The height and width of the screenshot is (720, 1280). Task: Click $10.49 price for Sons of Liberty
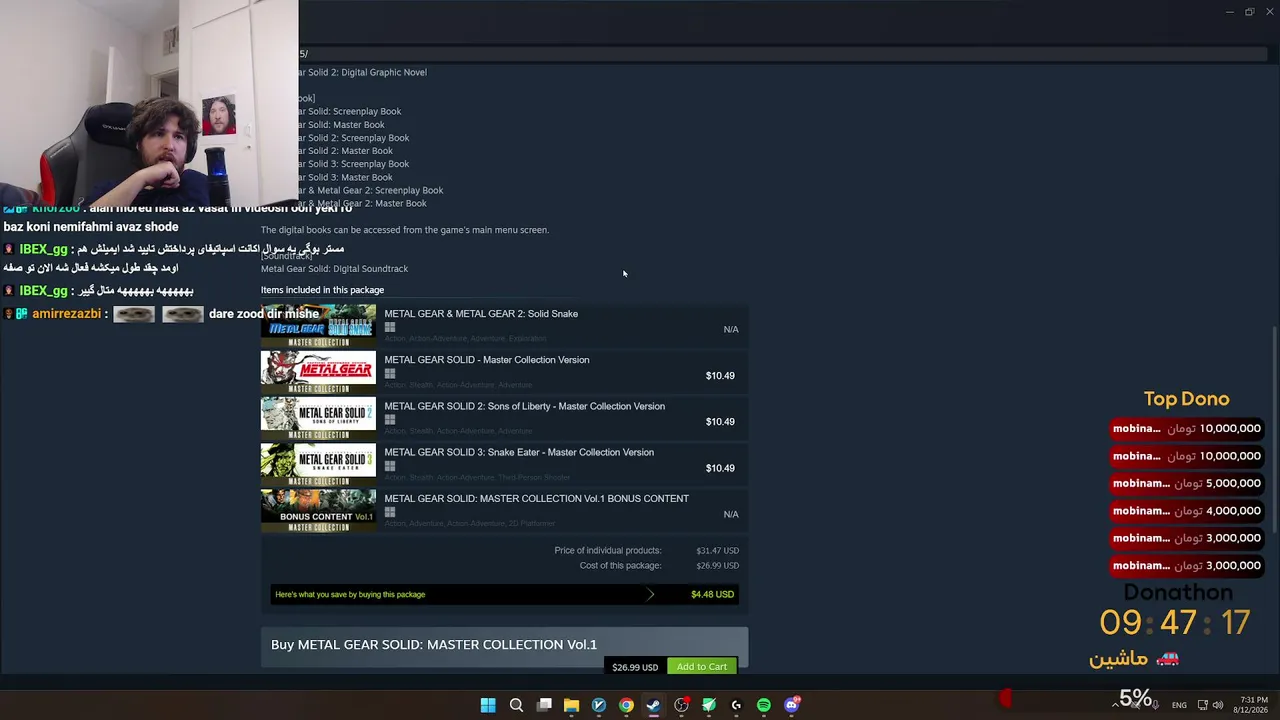[x=720, y=422]
